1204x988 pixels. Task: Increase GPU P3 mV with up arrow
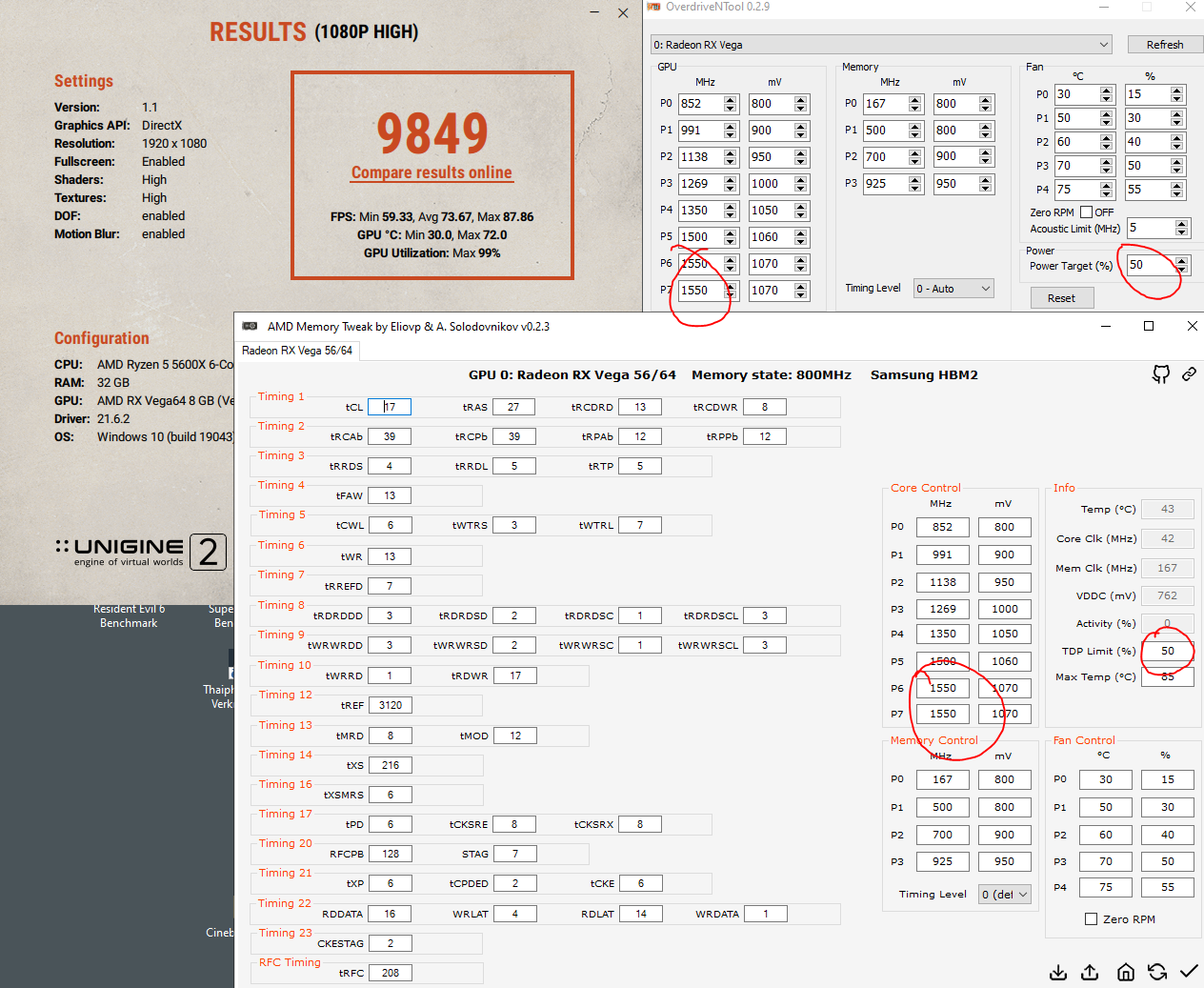pos(801,179)
